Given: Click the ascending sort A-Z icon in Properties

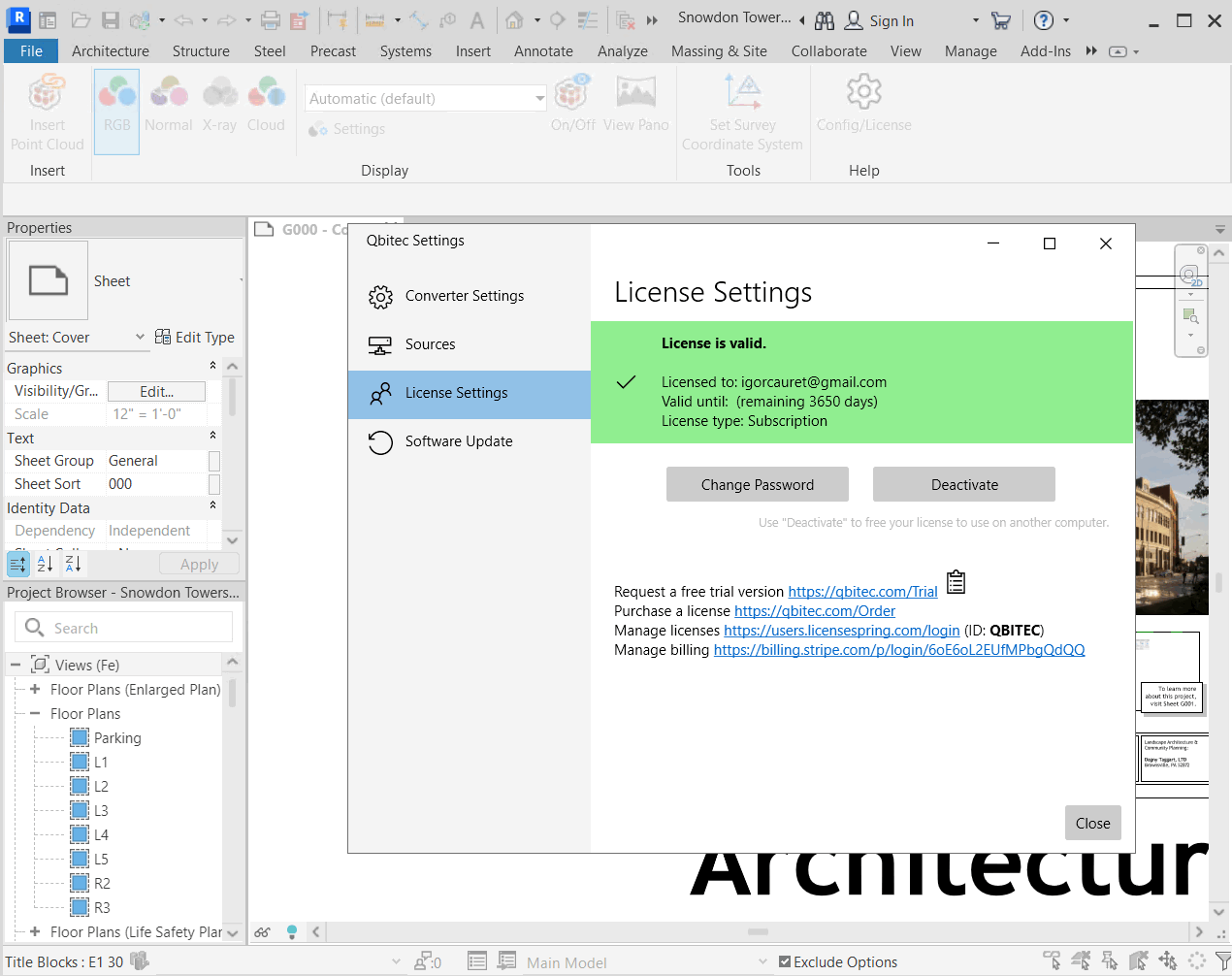Looking at the screenshot, I should (45, 564).
